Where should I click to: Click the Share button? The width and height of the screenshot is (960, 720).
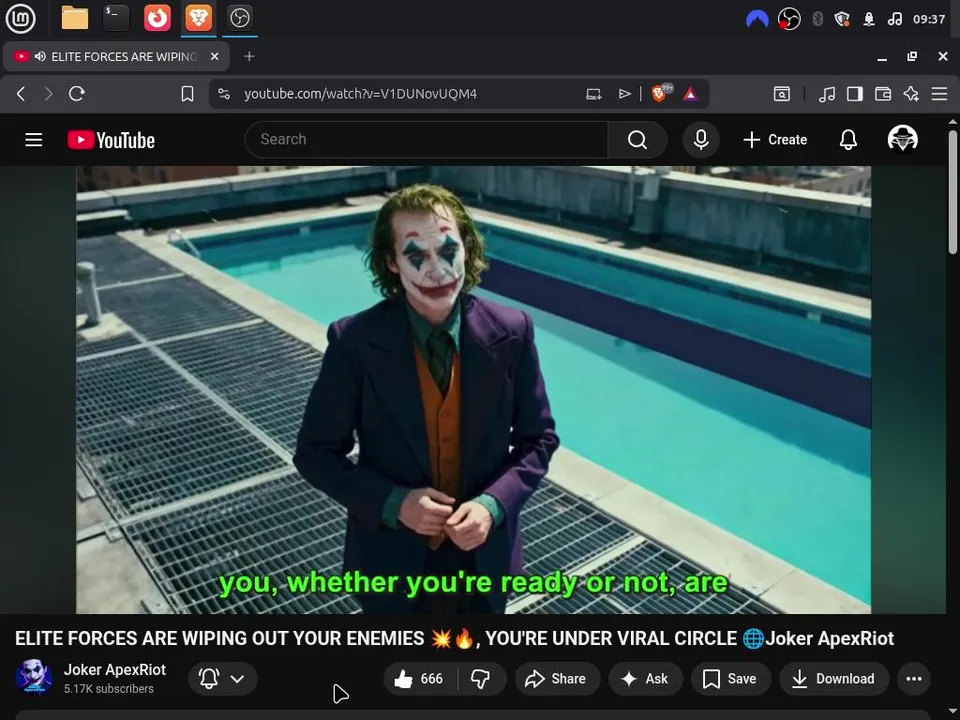[556, 678]
